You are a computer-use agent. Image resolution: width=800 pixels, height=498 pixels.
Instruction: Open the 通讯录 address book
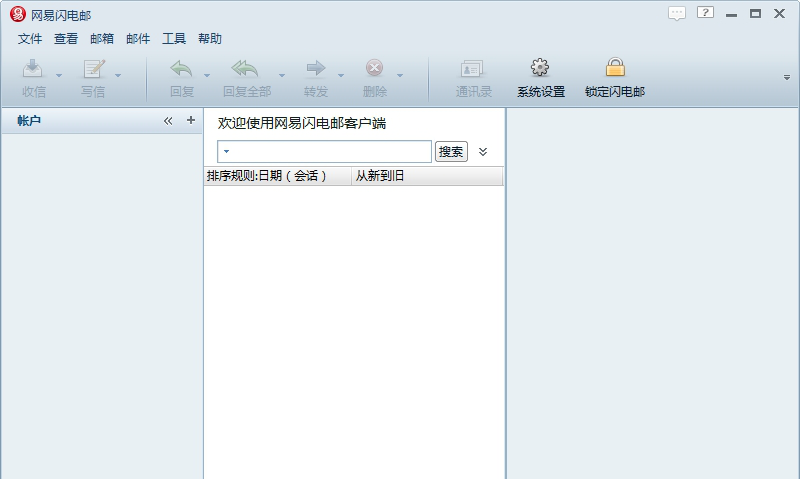[473, 78]
